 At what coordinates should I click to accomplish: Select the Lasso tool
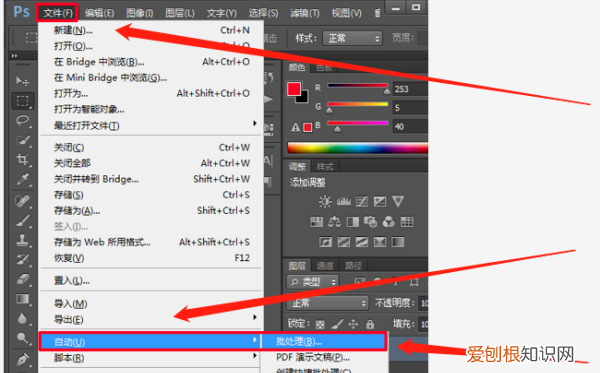(x=23, y=121)
